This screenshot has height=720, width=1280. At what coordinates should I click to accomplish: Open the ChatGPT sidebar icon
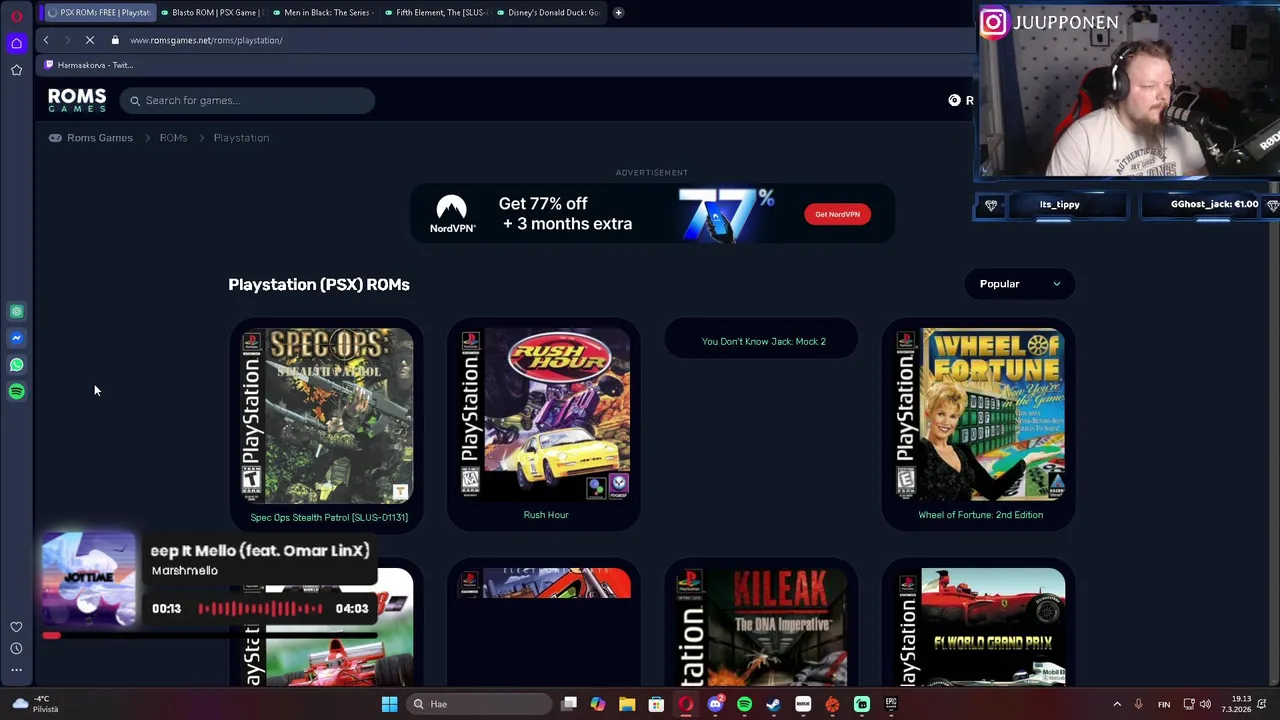click(16, 312)
